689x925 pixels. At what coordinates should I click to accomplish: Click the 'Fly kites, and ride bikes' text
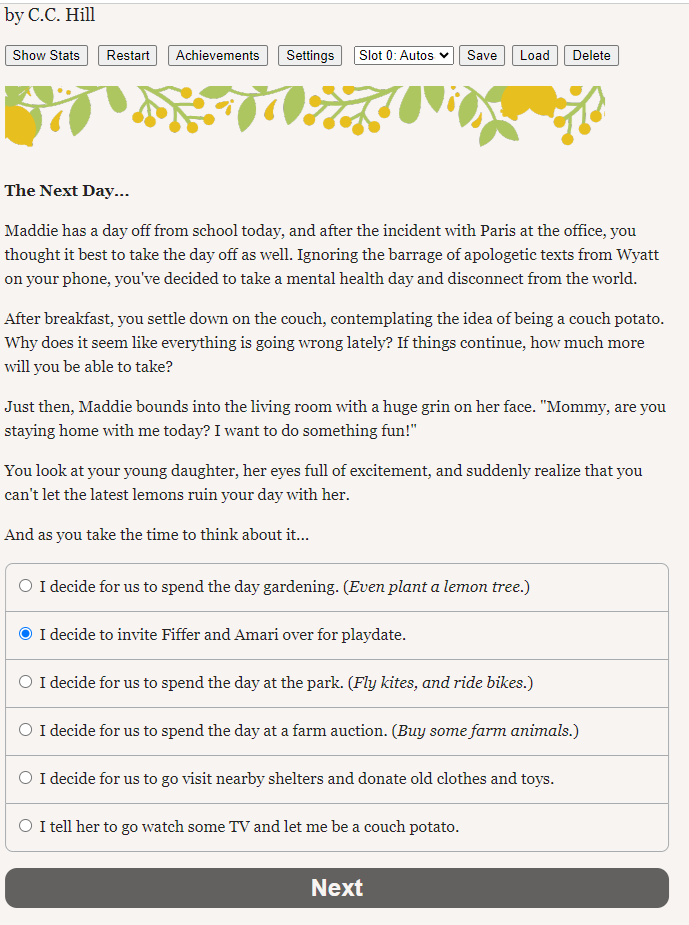(440, 683)
